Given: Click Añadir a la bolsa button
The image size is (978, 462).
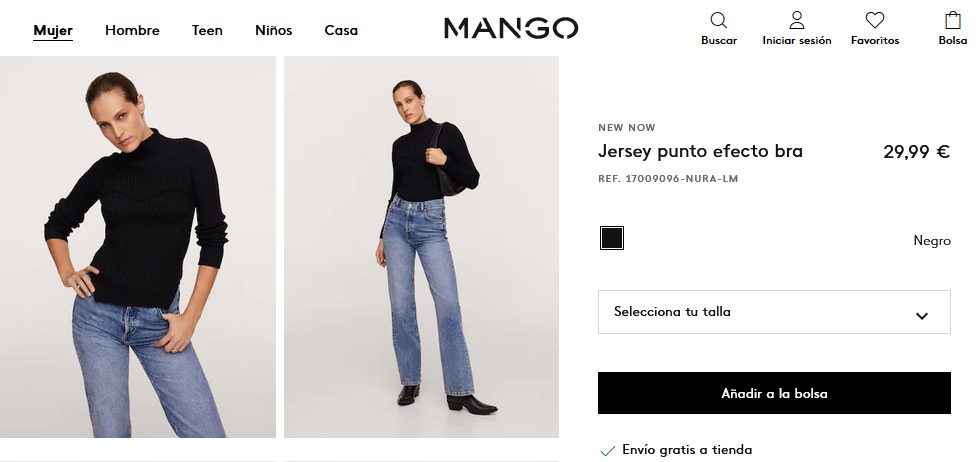Looking at the screenshot, I should 774,393.
